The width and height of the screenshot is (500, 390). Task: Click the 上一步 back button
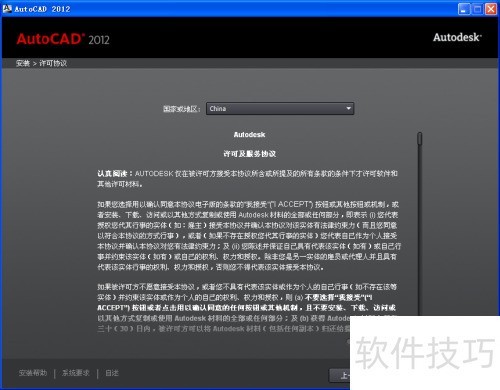point(340,376)
